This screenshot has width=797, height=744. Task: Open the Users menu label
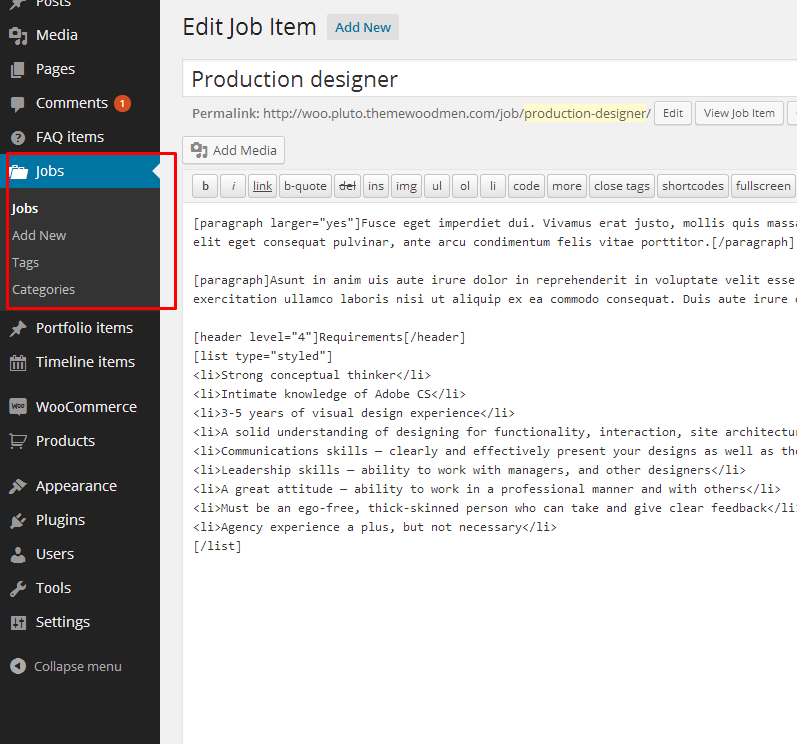55,554
